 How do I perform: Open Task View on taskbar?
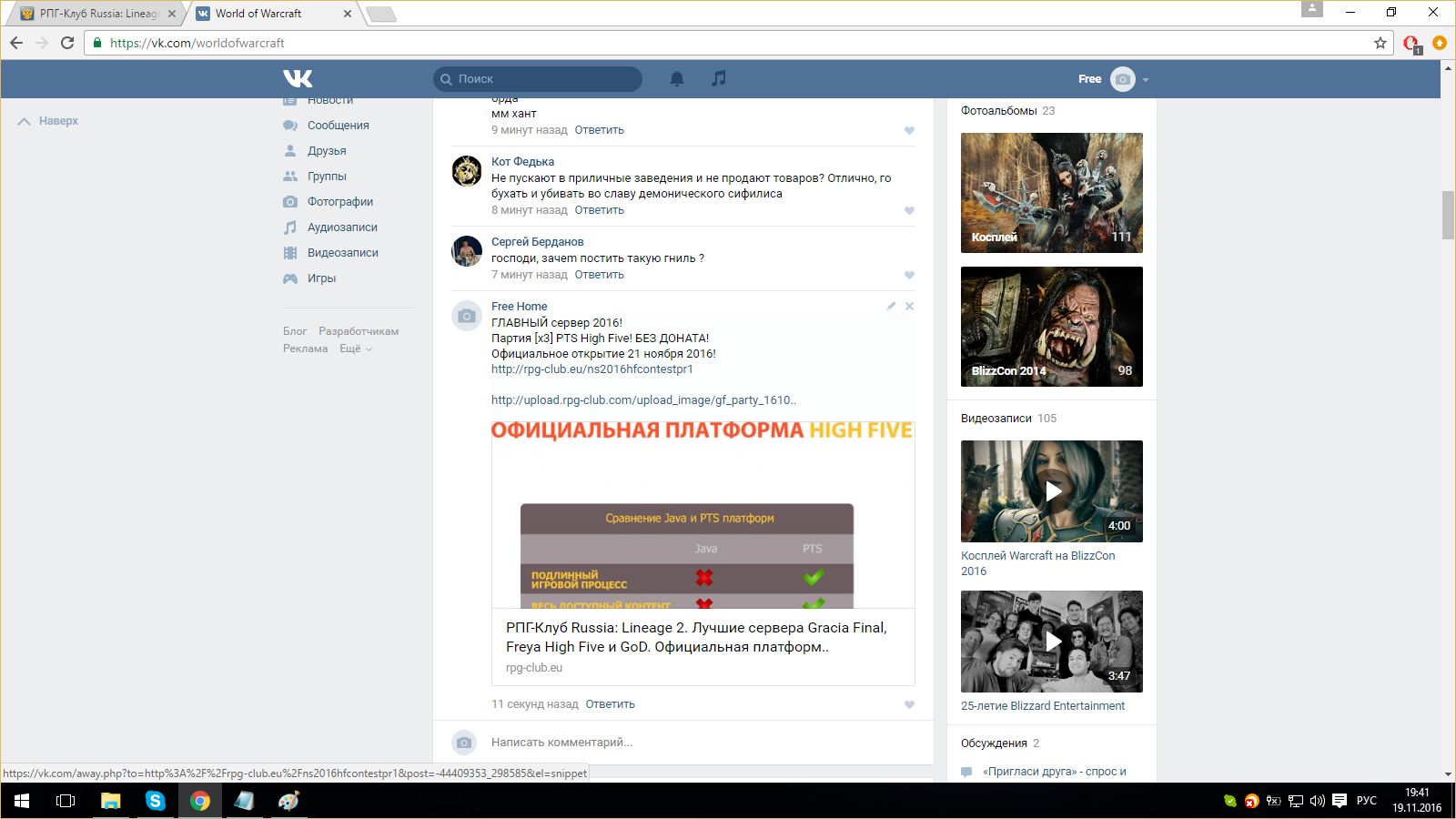point(66,801)
